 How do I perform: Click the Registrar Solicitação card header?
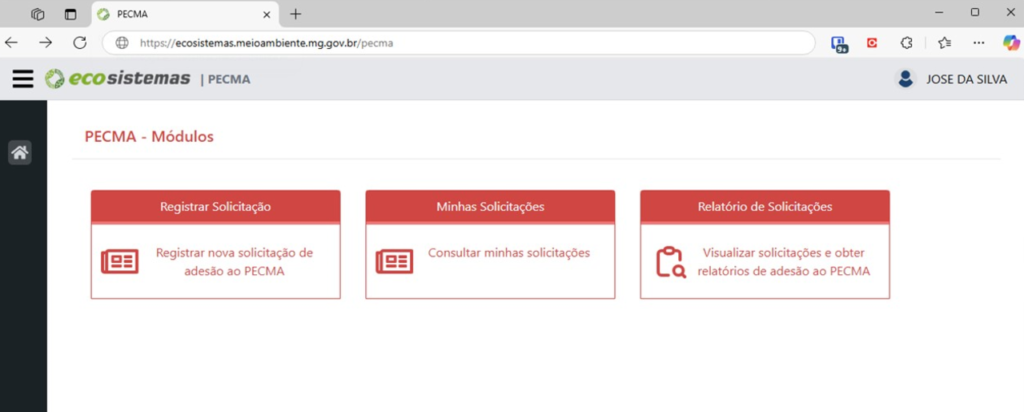pyautogui.click(x=216, y=207)
